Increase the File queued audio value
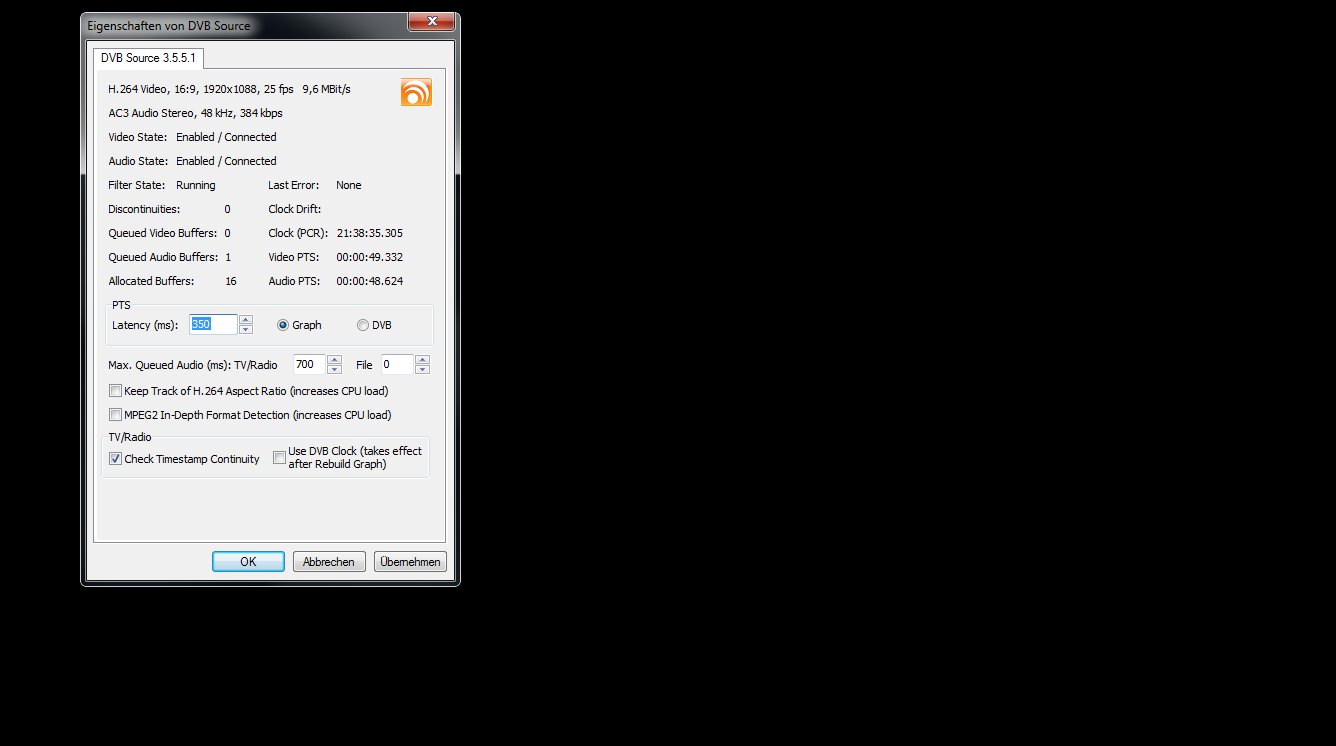The image size is (1336, 746). point(422,360)
